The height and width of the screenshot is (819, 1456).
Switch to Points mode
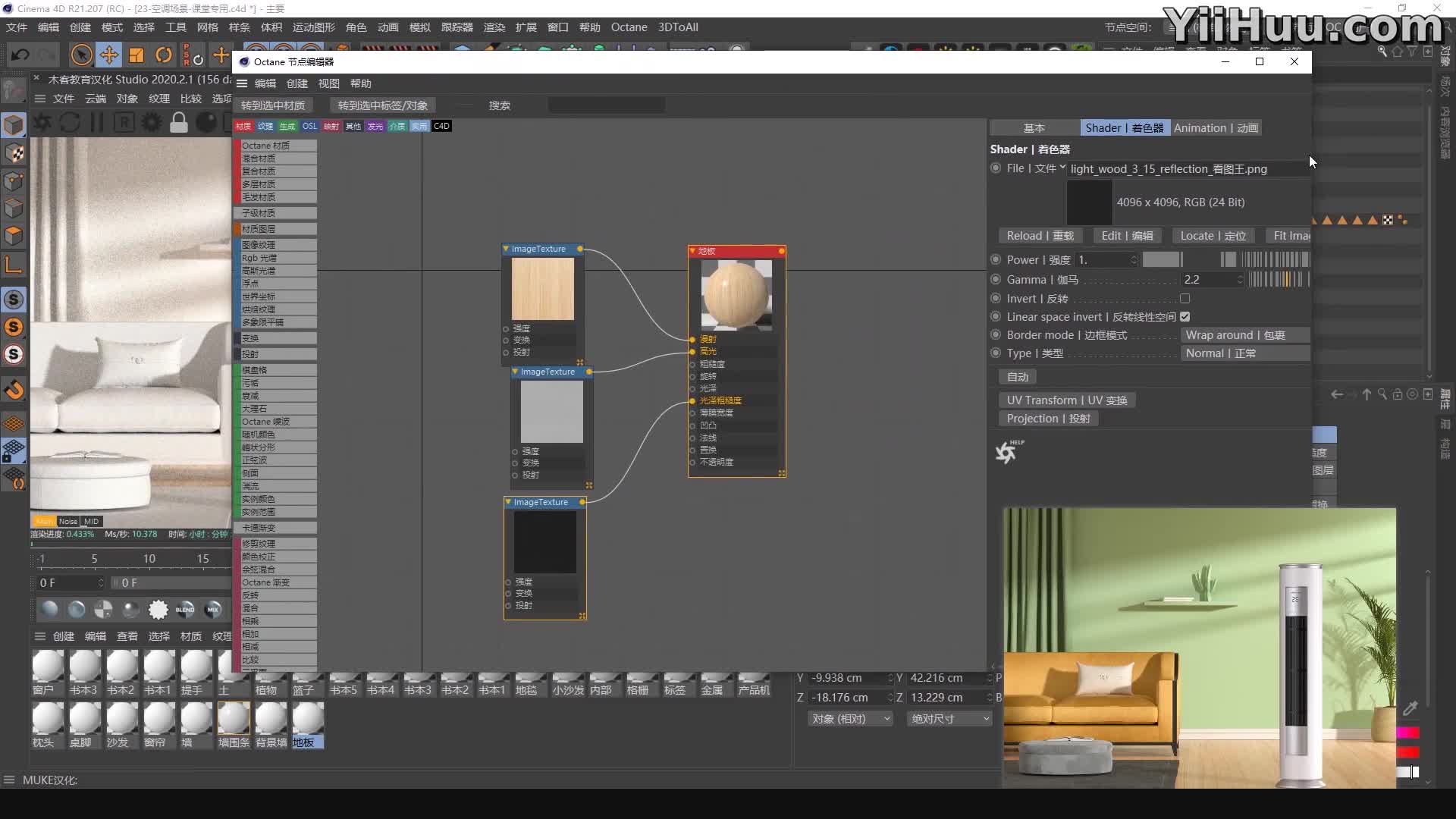tap(14, 180)
